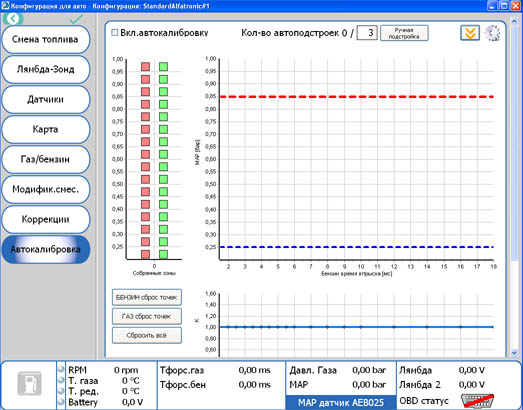The width and height of the screenshot is (523, 410).
Task: Click the Тфорс.бен value 0,00 ms
Action: click(254, 385)
